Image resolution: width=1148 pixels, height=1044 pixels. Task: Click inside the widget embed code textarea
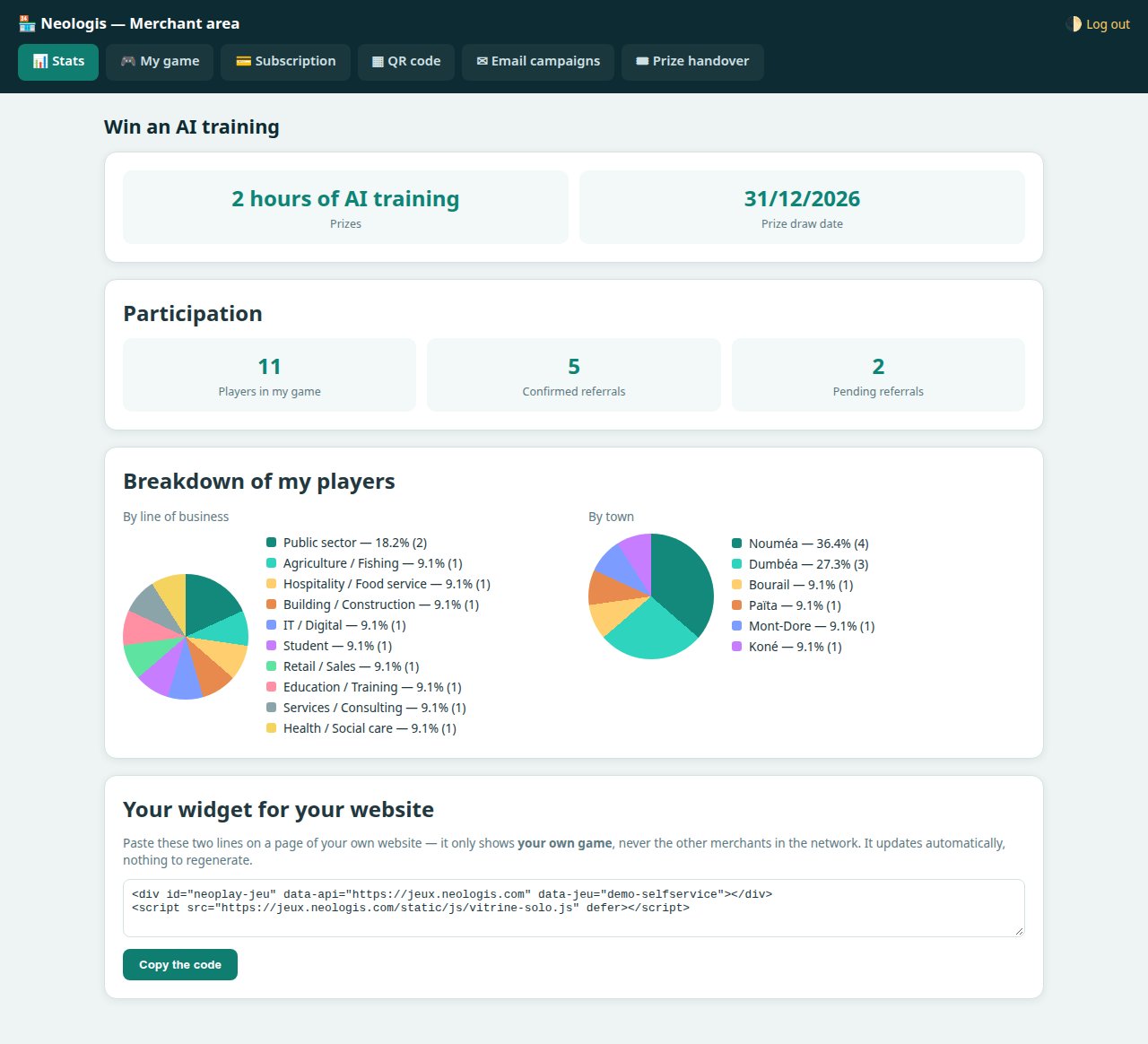click(x=574, y=908)
